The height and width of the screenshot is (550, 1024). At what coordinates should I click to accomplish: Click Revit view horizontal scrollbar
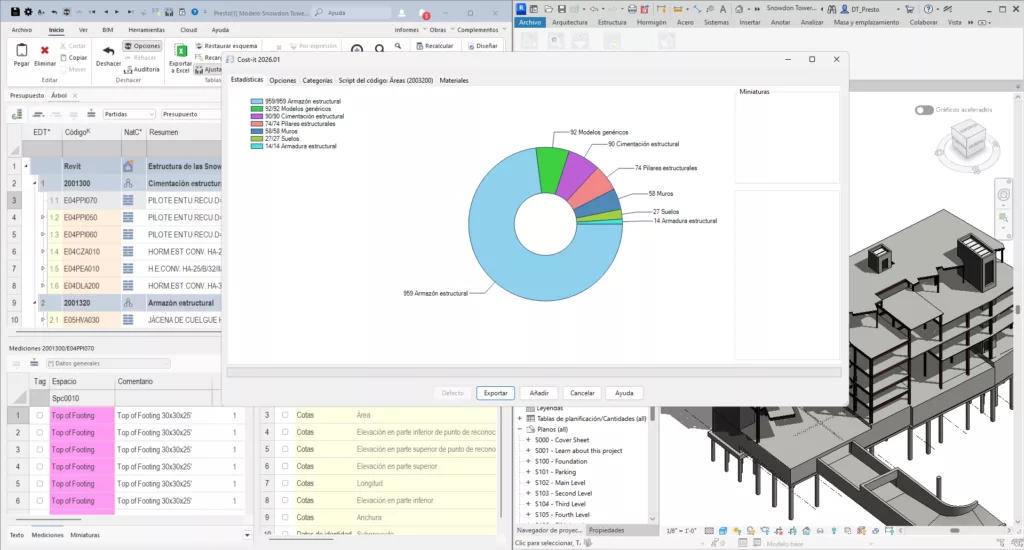[955, 530]
